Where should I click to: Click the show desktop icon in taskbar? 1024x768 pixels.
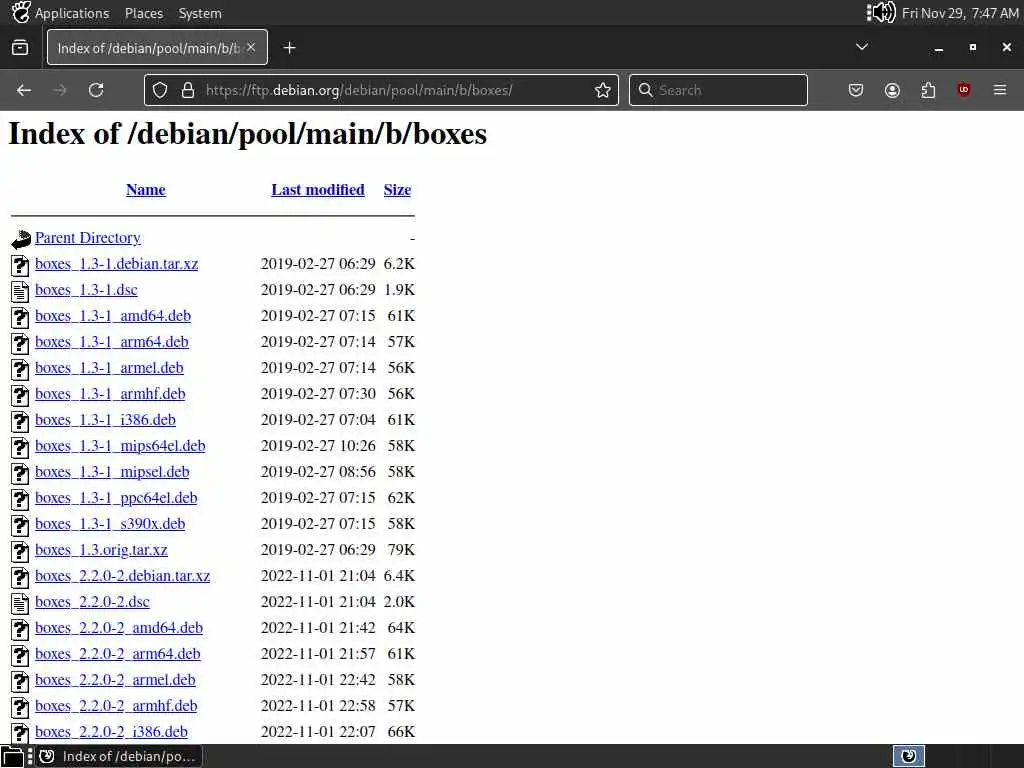[x=12, y=756]
